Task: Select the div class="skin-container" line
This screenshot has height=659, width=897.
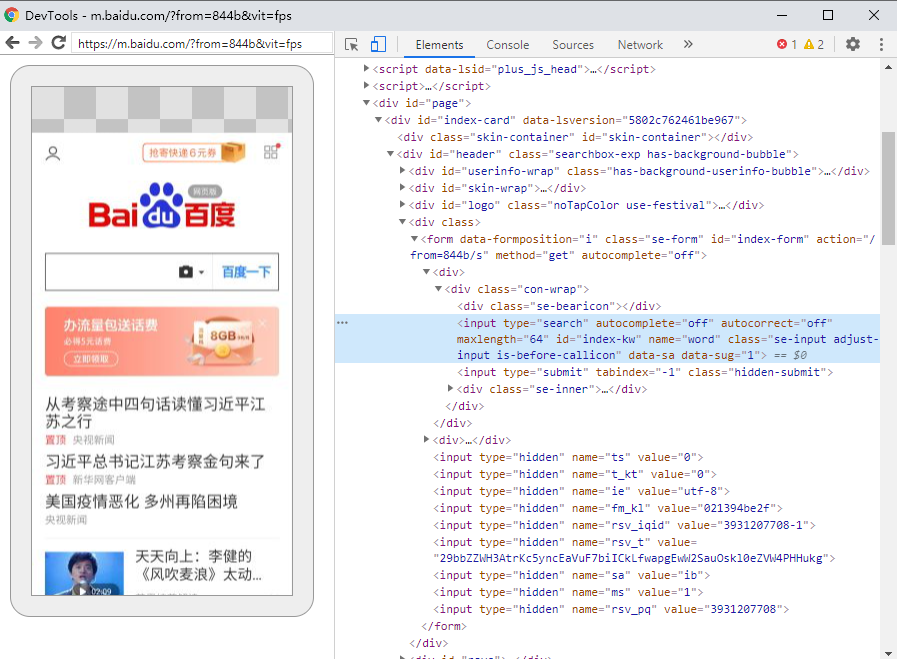Action: pyautogui.click(x=575, y=137)
